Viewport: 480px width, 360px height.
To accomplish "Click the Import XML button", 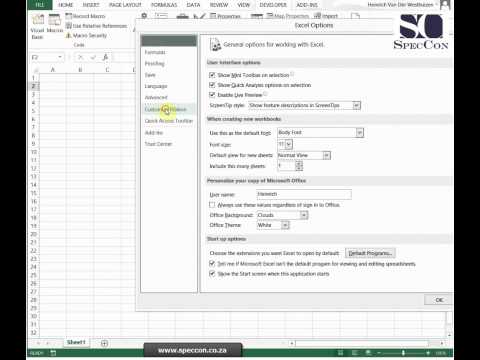I will [326, 16].
